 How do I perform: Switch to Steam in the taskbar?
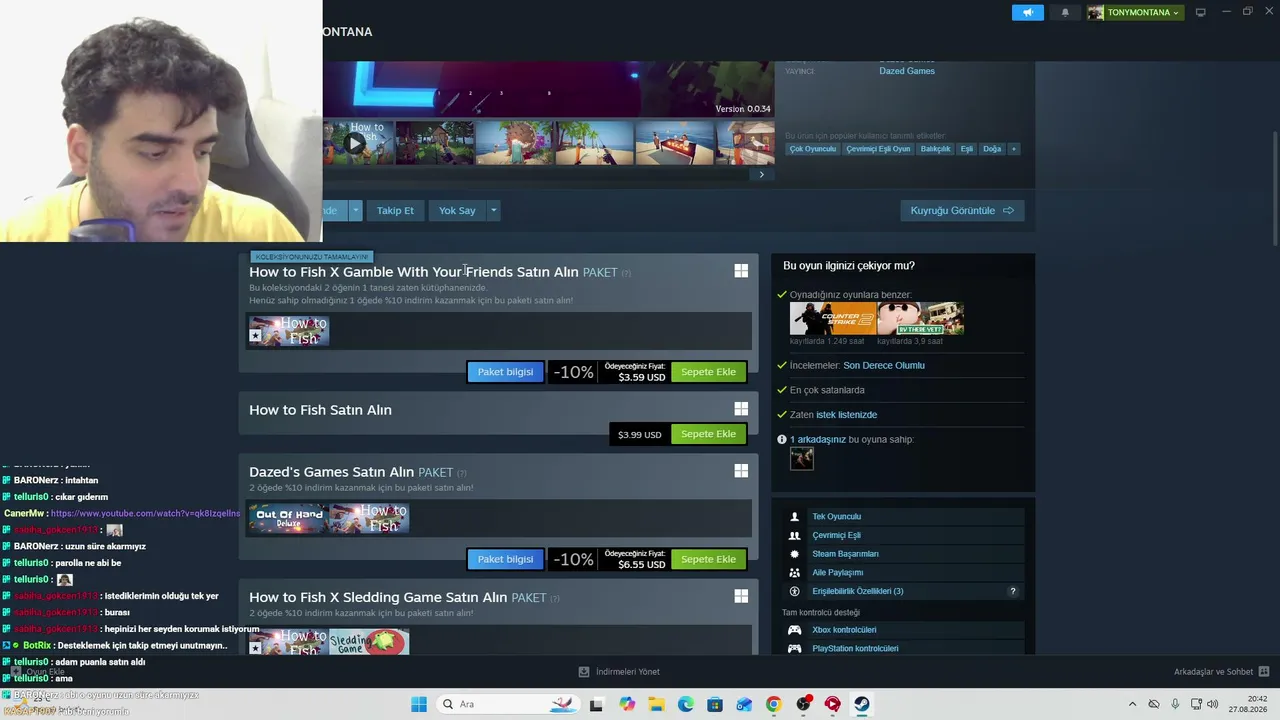(x=862, y=704)
